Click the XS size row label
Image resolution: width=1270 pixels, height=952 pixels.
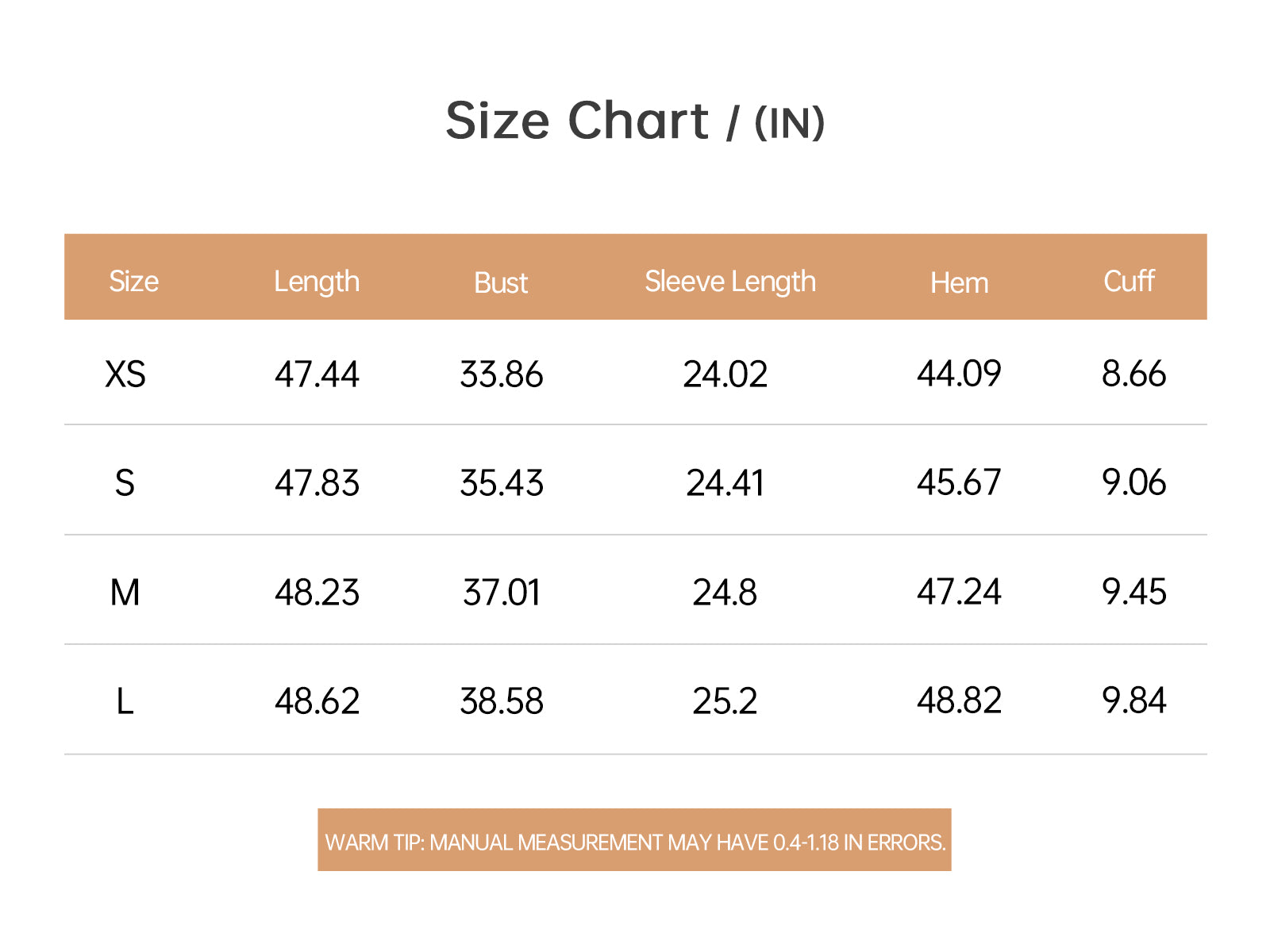coord(125,374)
